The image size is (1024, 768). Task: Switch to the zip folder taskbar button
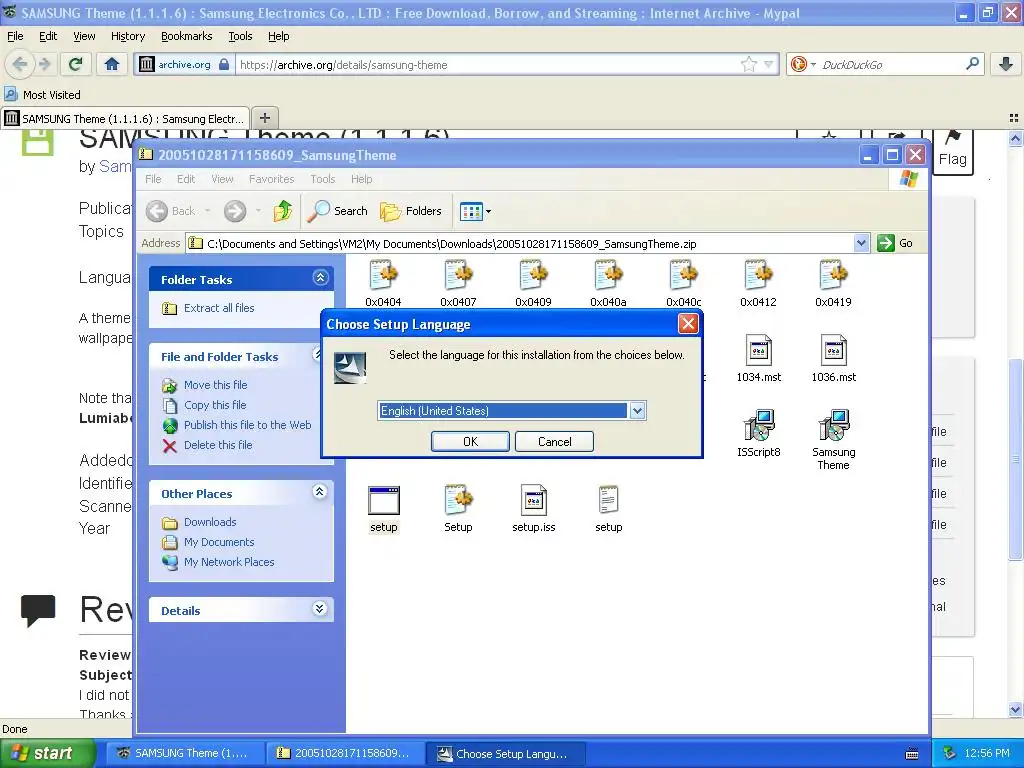(344, 754)
